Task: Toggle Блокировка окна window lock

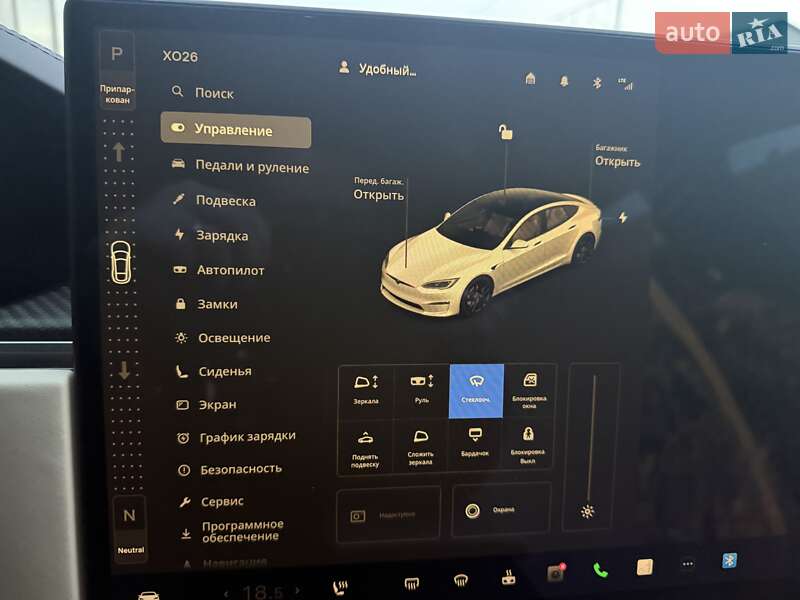Action: (x=532, y=389)
